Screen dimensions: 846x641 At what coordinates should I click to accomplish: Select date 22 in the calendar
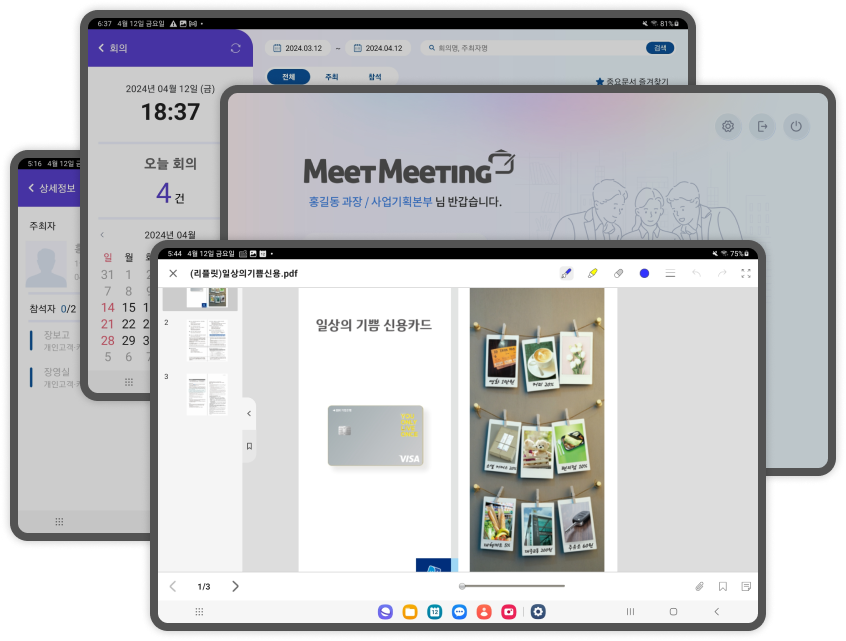tap(128, 324)
